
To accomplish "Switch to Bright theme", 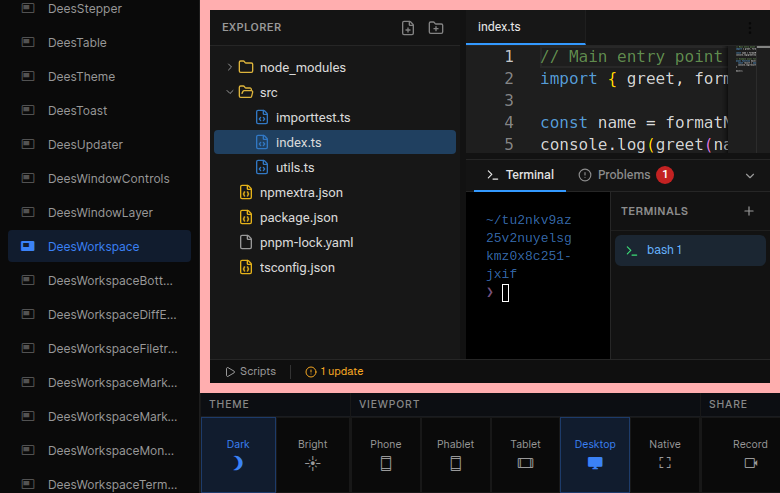I will tap(313, 453).
